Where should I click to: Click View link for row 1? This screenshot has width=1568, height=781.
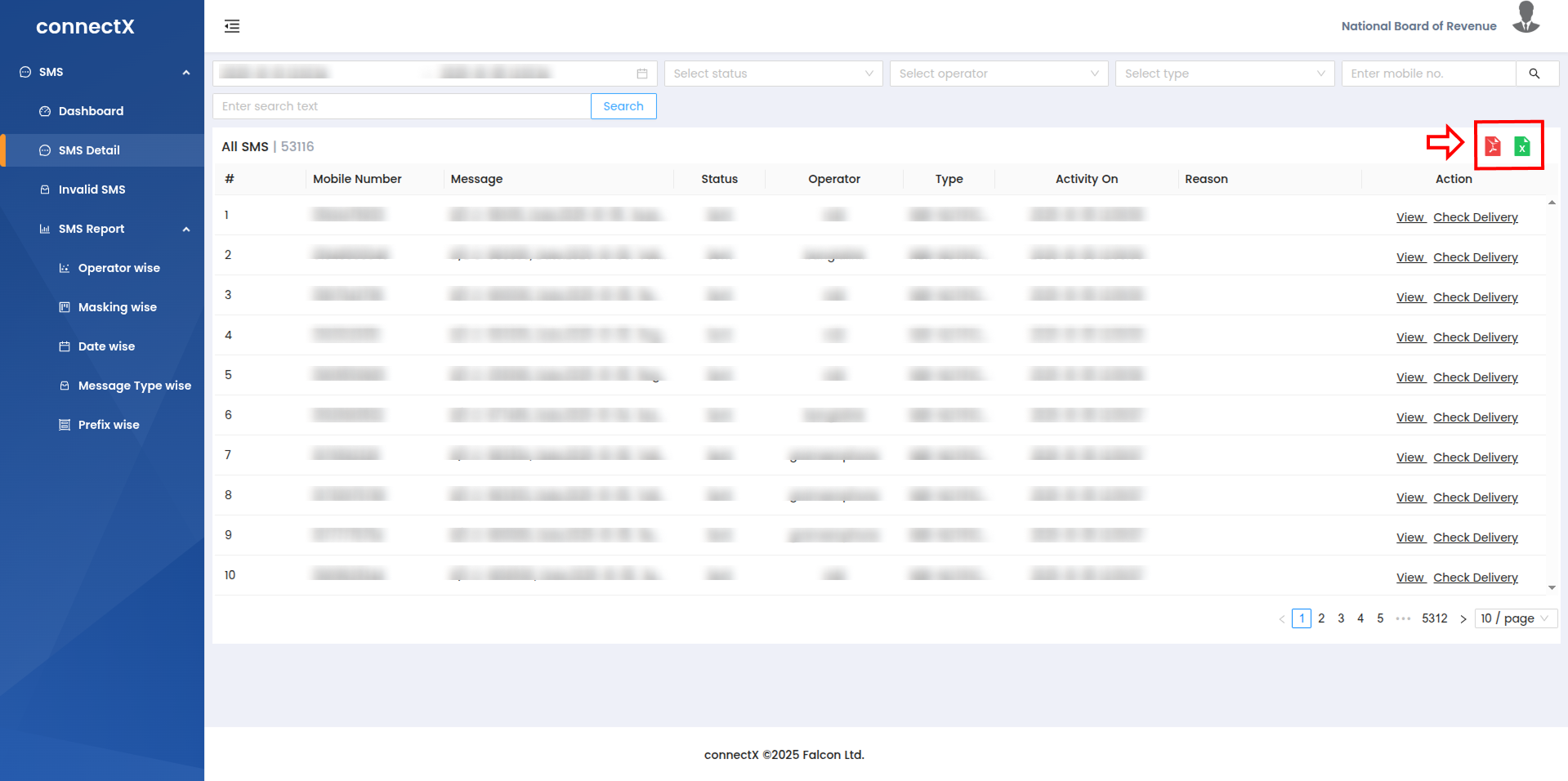pos(1409,217)
